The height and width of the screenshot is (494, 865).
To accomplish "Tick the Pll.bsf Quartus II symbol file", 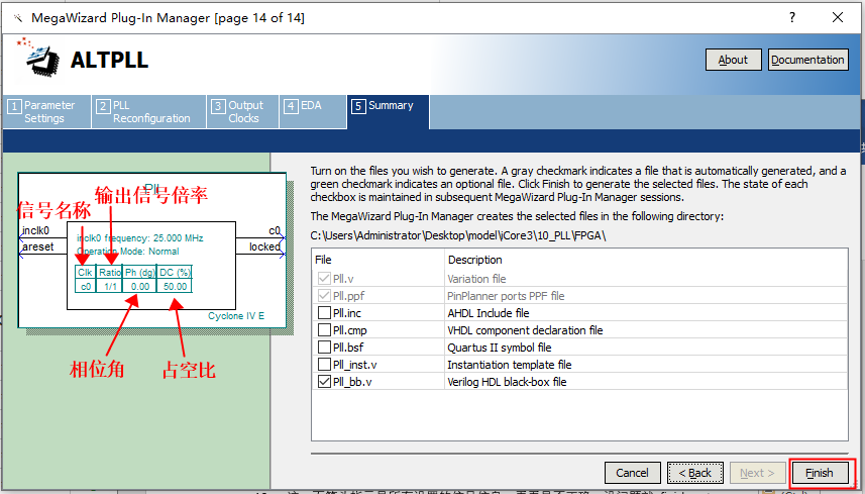I will [x=324, y=347].
